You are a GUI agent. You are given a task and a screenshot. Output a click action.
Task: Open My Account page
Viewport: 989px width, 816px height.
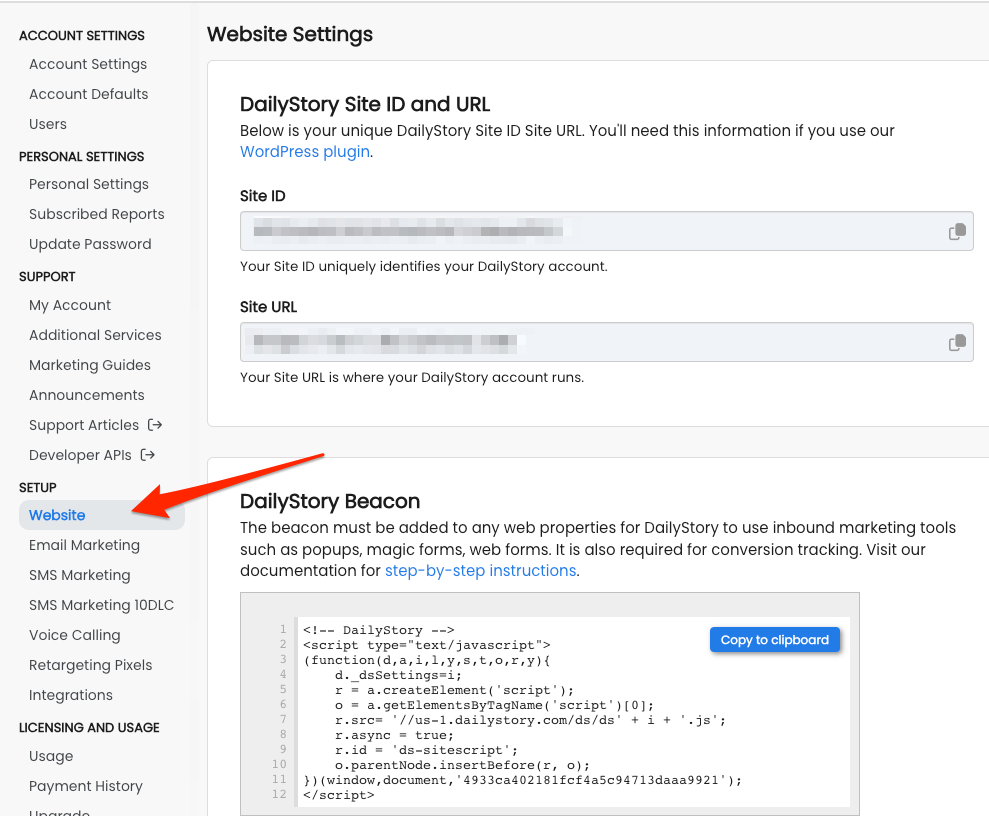click(70, 305)
